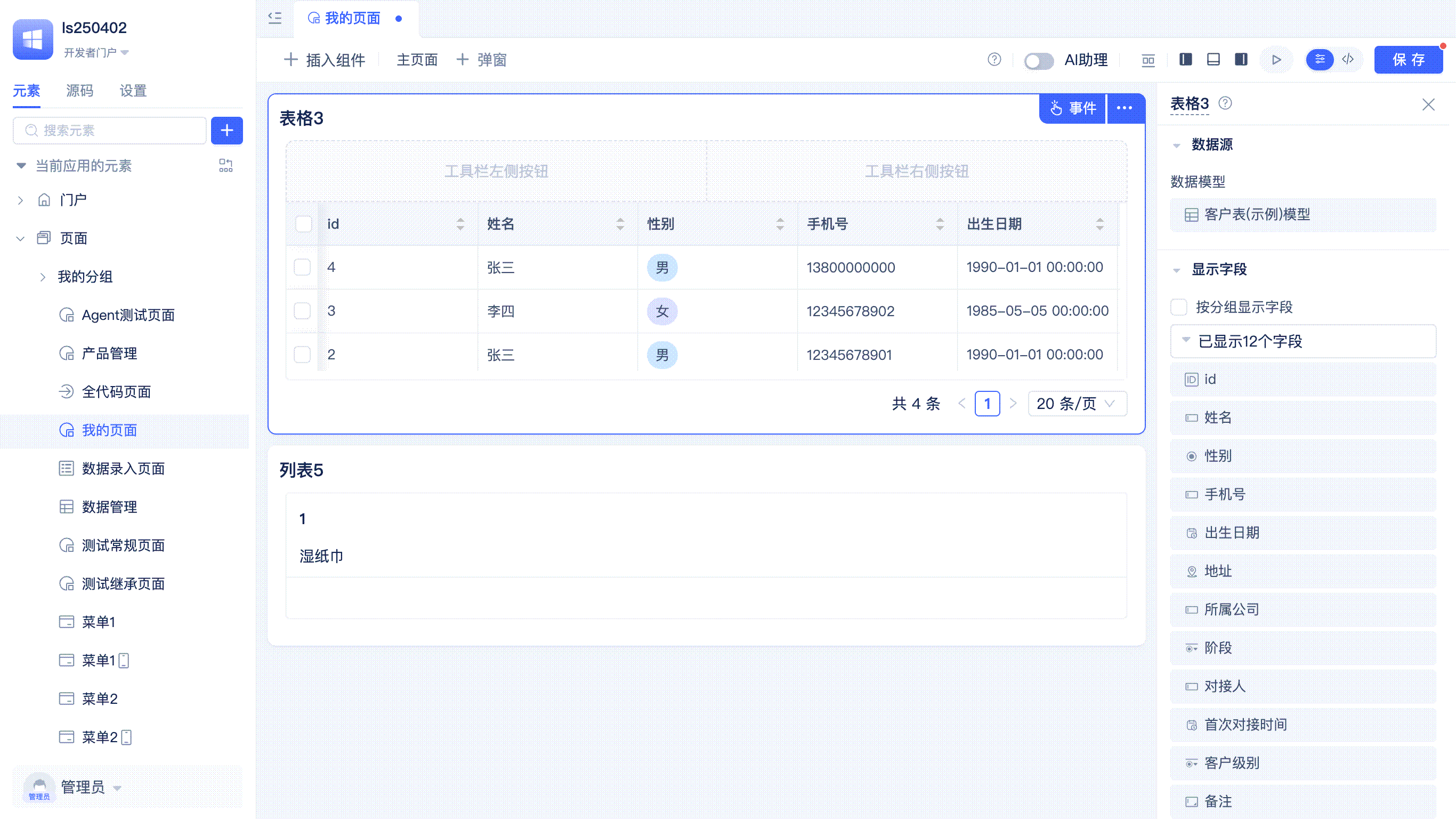Viewport: 1456px width, 819px height.
Task: Add new element with plus button
Action: [227, 131]
